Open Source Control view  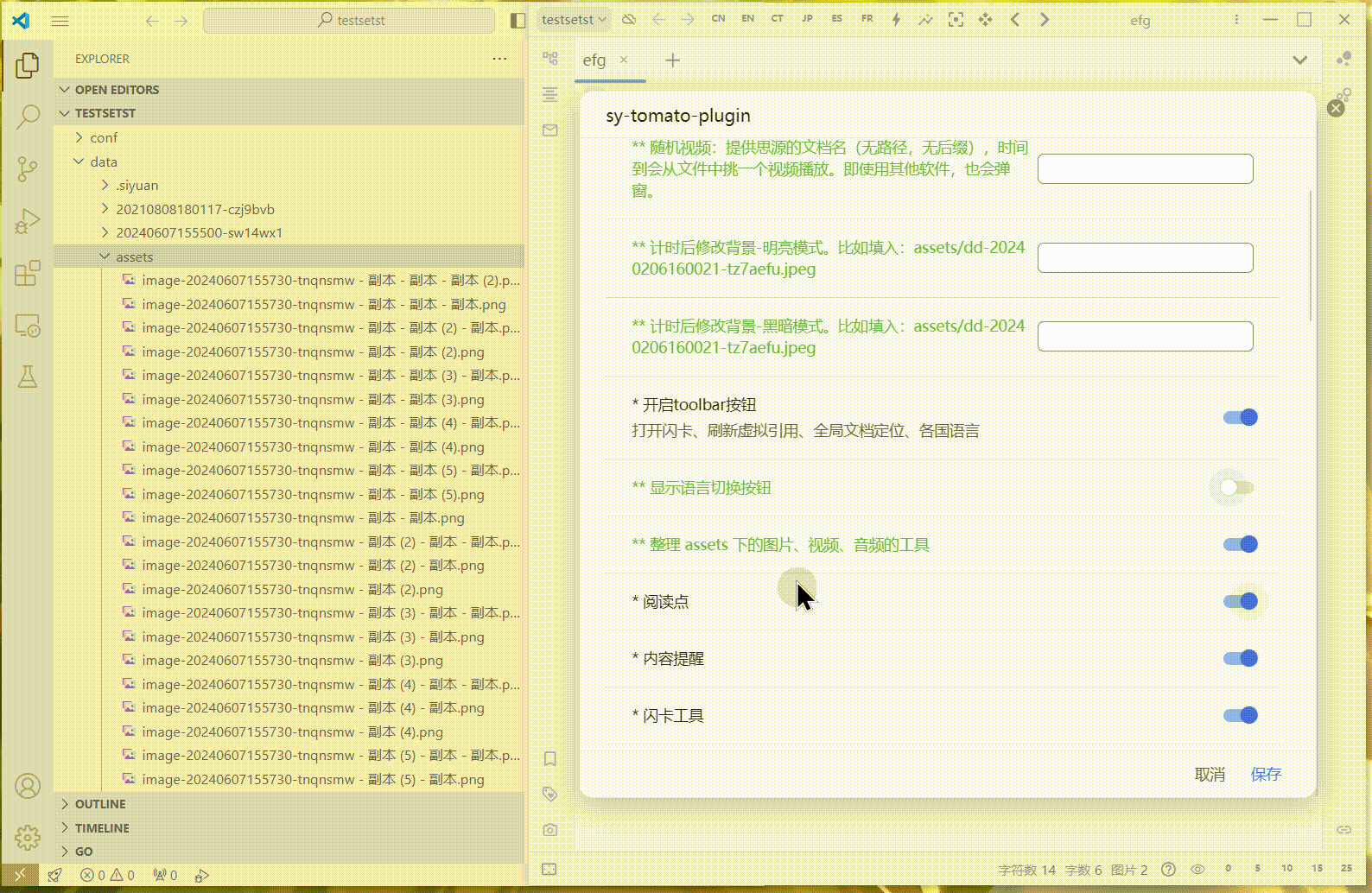pyautogui.click(x=27, y=168)
